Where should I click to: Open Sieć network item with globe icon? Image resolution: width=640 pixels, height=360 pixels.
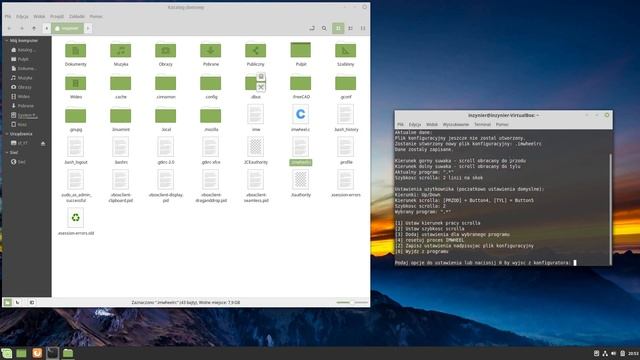point(18,162)
